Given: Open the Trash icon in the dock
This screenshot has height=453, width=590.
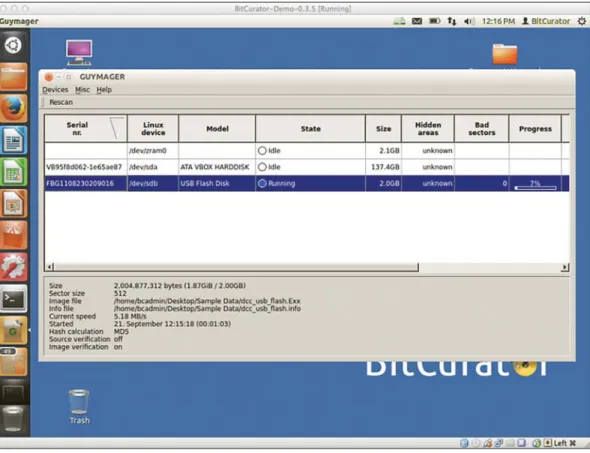Looking at the screenshot, I should (14, 420).
